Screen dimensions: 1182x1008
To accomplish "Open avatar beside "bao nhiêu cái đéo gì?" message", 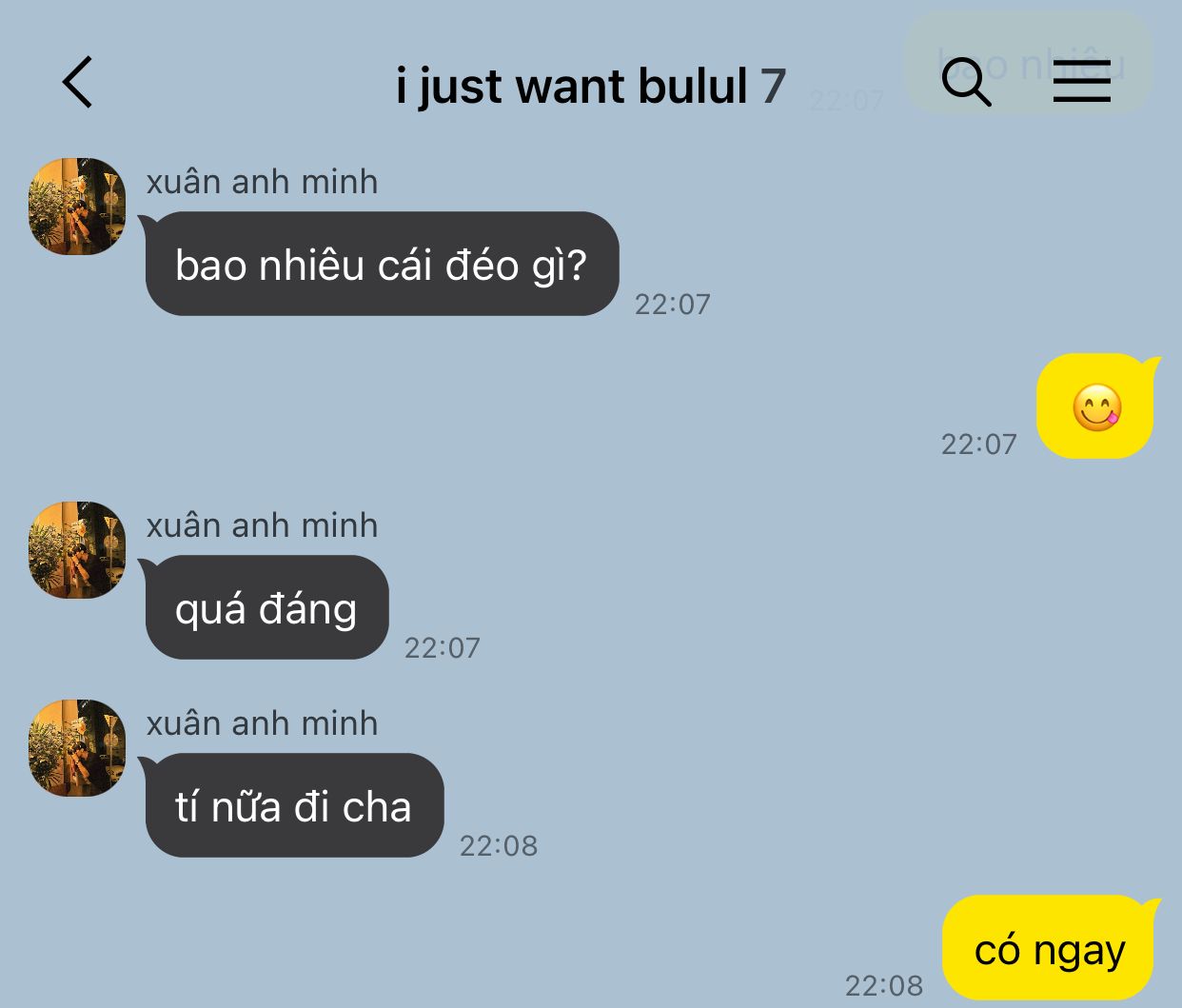I will (77, 207).
